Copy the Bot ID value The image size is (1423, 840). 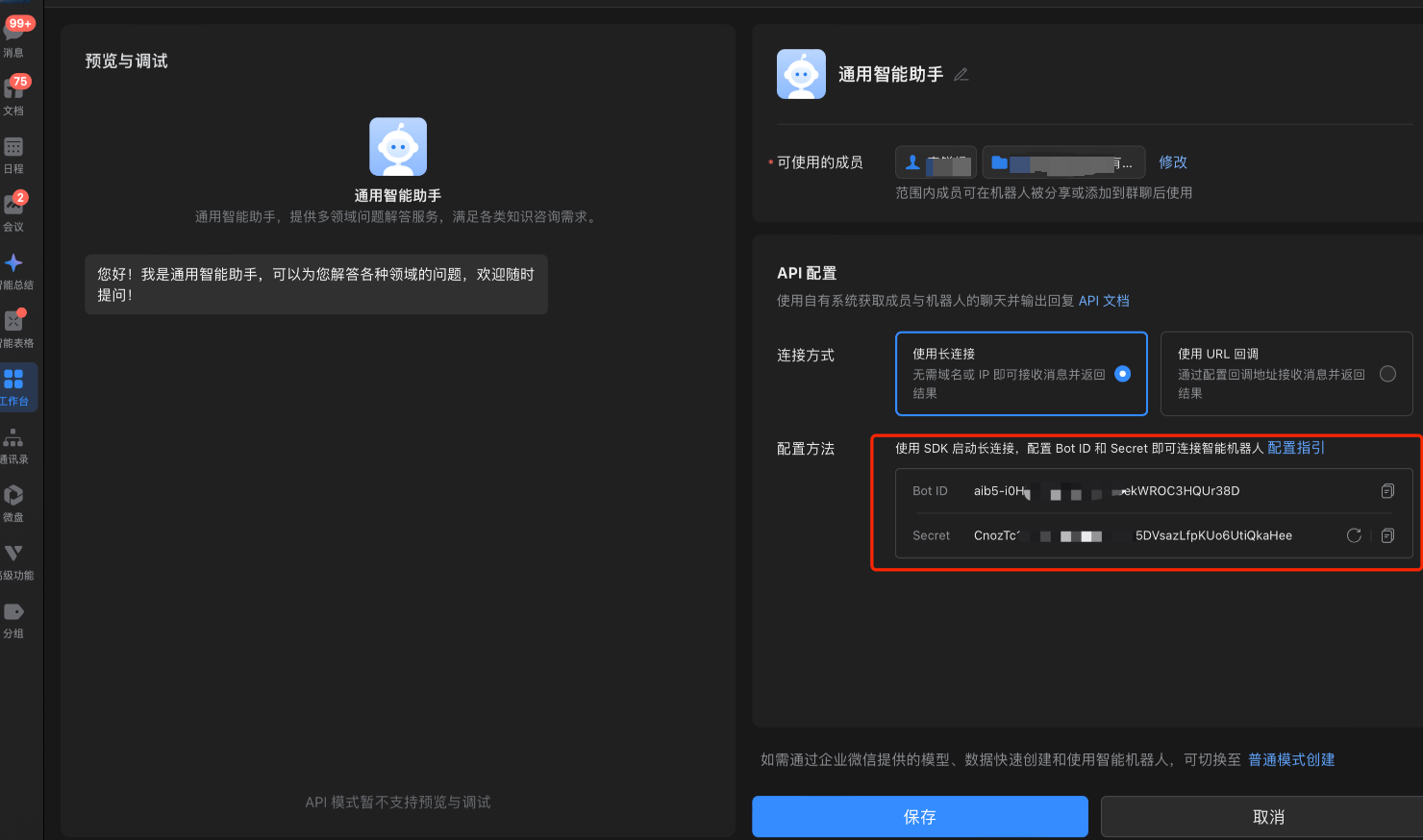click(x=1387, y=491)
